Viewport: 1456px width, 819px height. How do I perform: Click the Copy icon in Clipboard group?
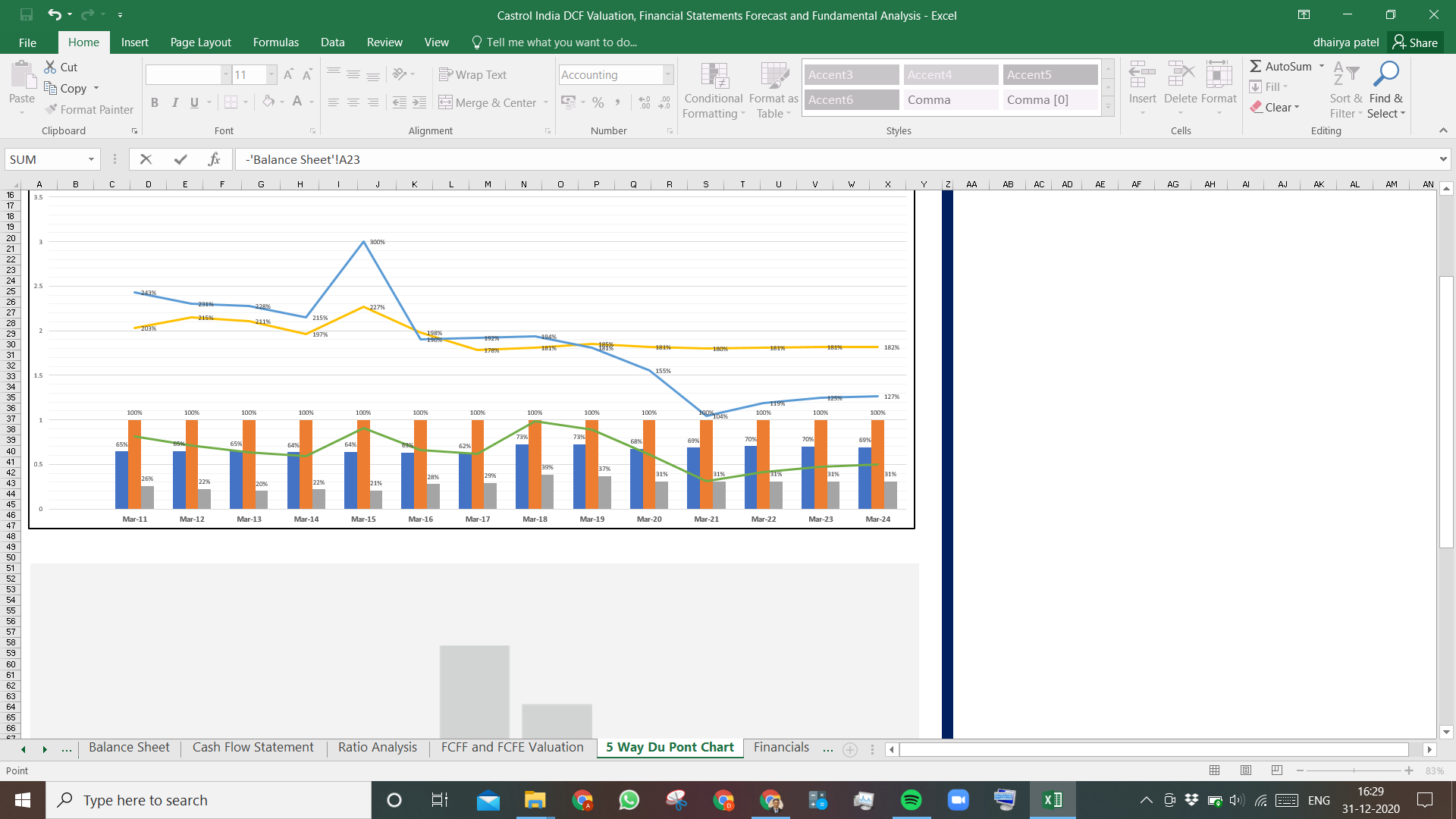click(51, 88)
